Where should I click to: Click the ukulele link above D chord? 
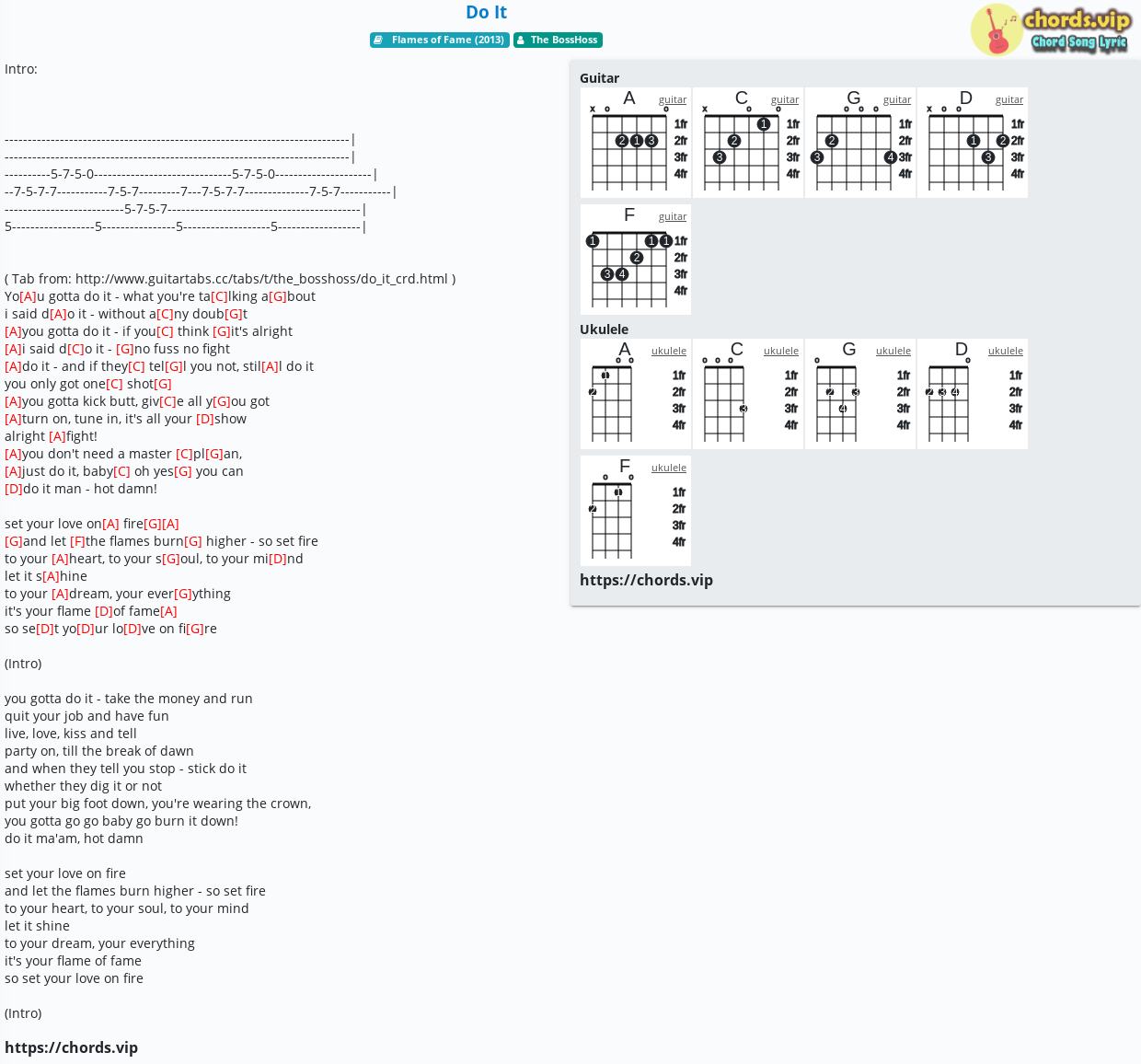click(x=1006, y=351)
